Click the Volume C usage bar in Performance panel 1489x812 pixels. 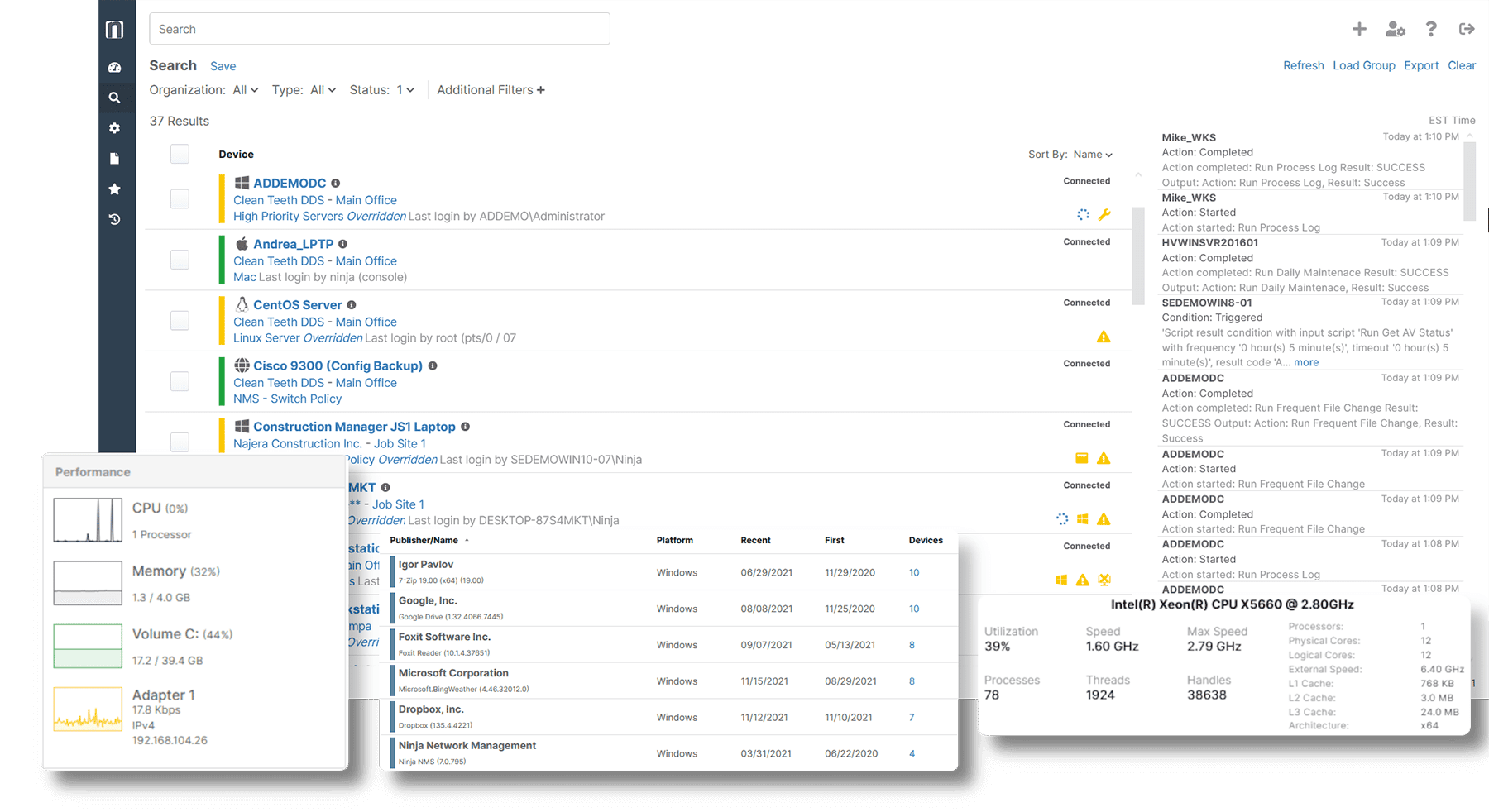pos(87,646)
